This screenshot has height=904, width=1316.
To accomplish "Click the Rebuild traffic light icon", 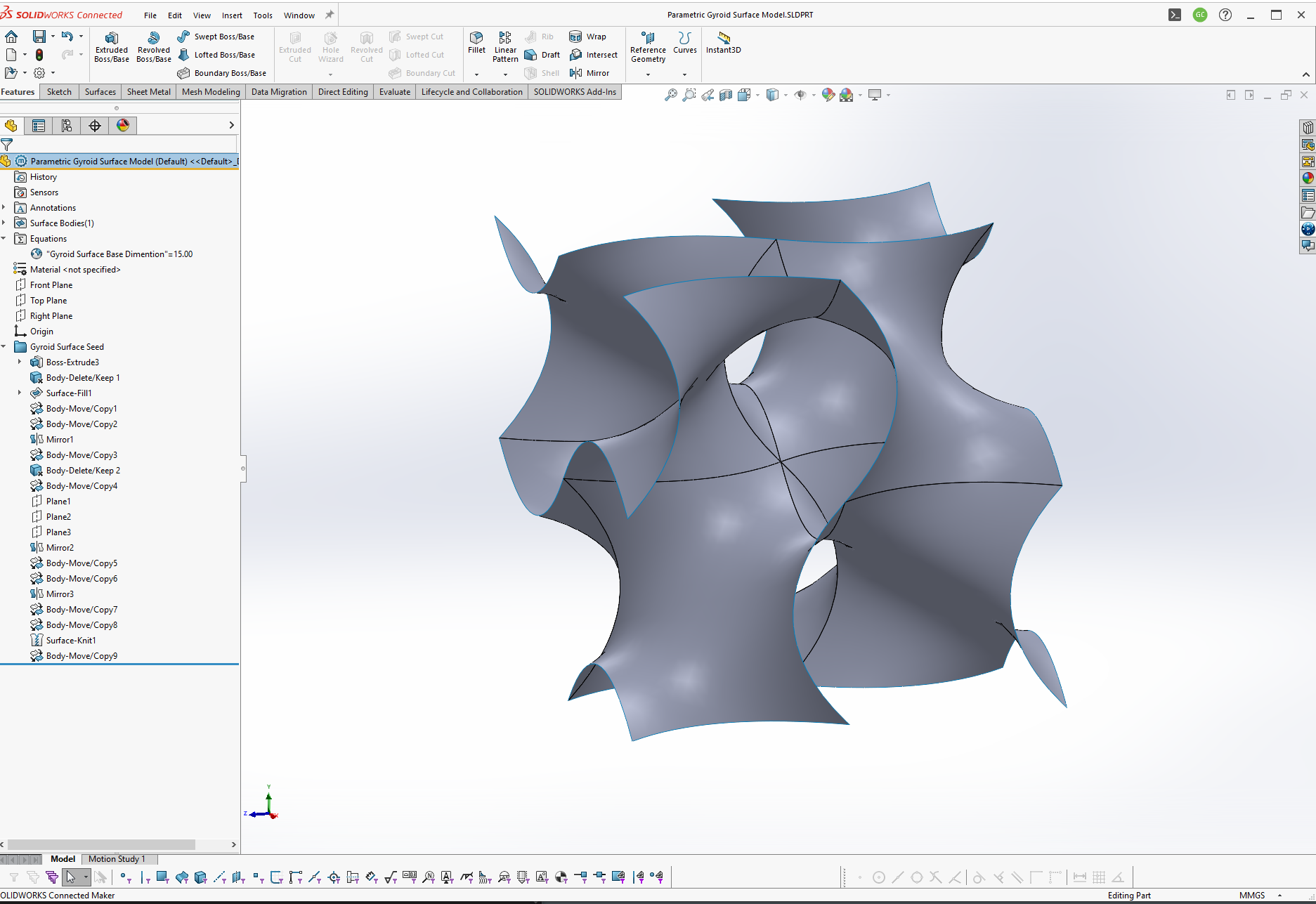I will tap(39, 55).
